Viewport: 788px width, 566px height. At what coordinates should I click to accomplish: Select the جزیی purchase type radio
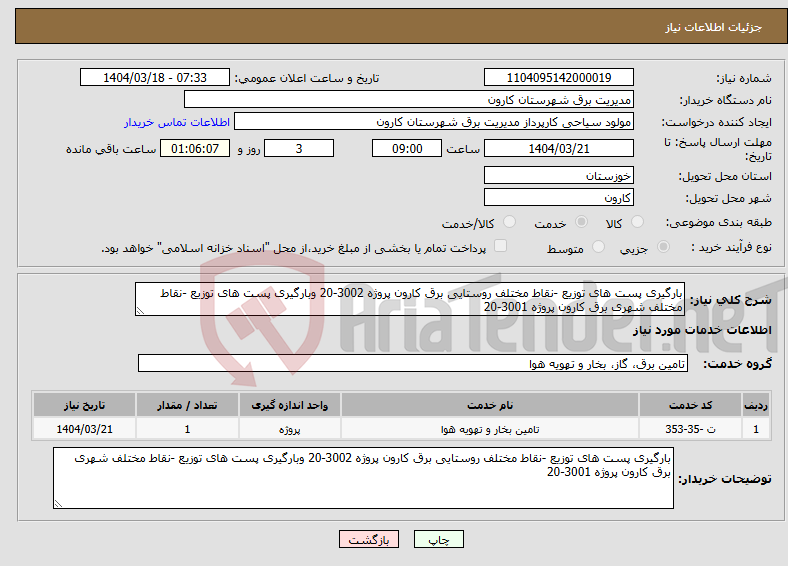click(663, 246)
